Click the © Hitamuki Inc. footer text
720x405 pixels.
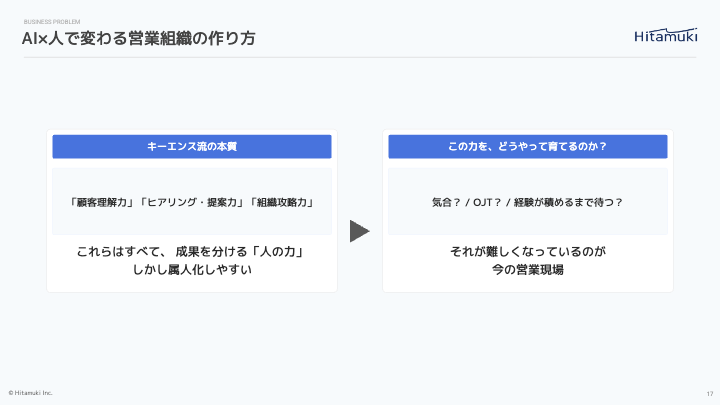30,393
